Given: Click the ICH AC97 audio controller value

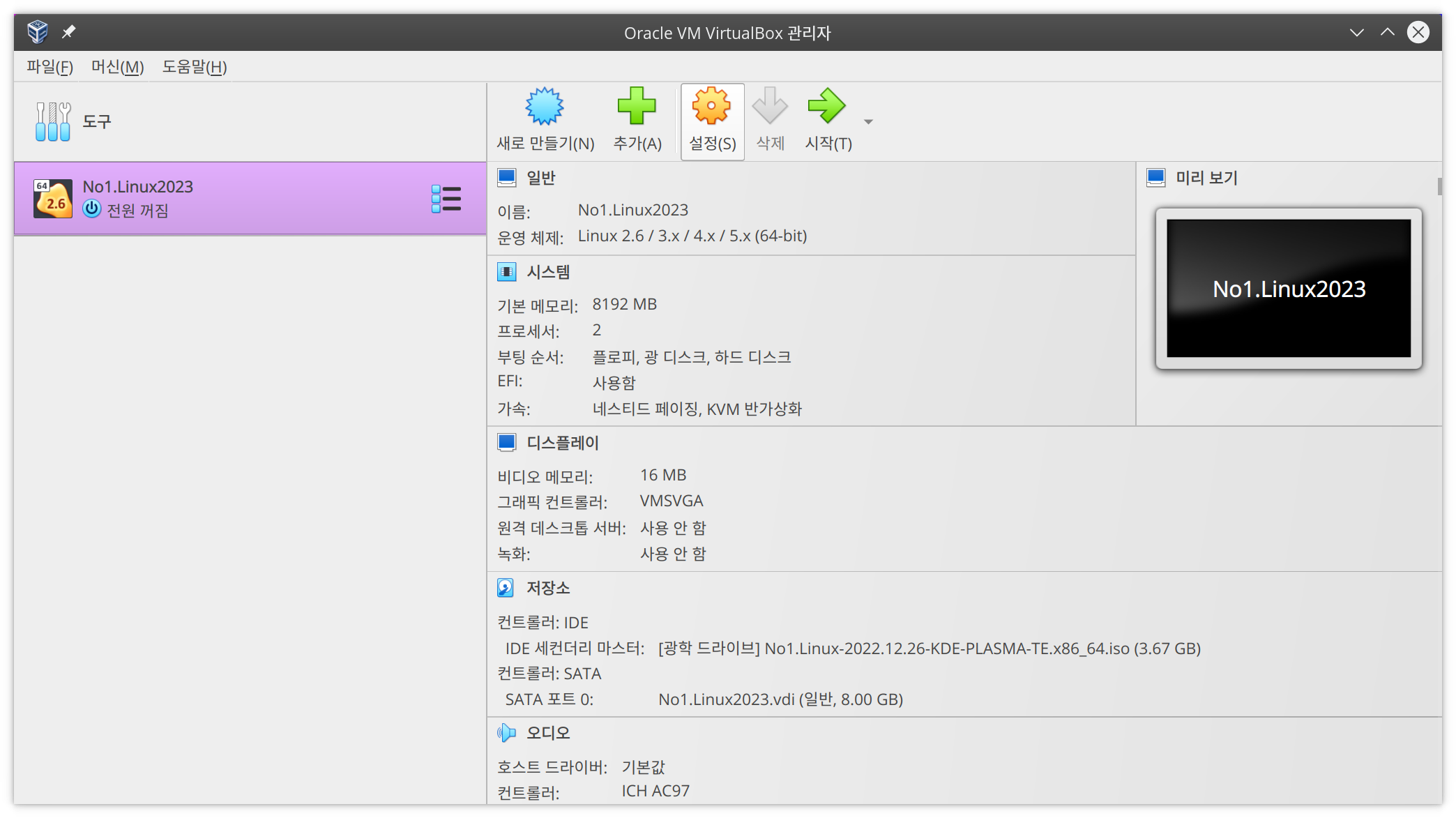Looking at the screenshot, I should [x=655, y=792].
